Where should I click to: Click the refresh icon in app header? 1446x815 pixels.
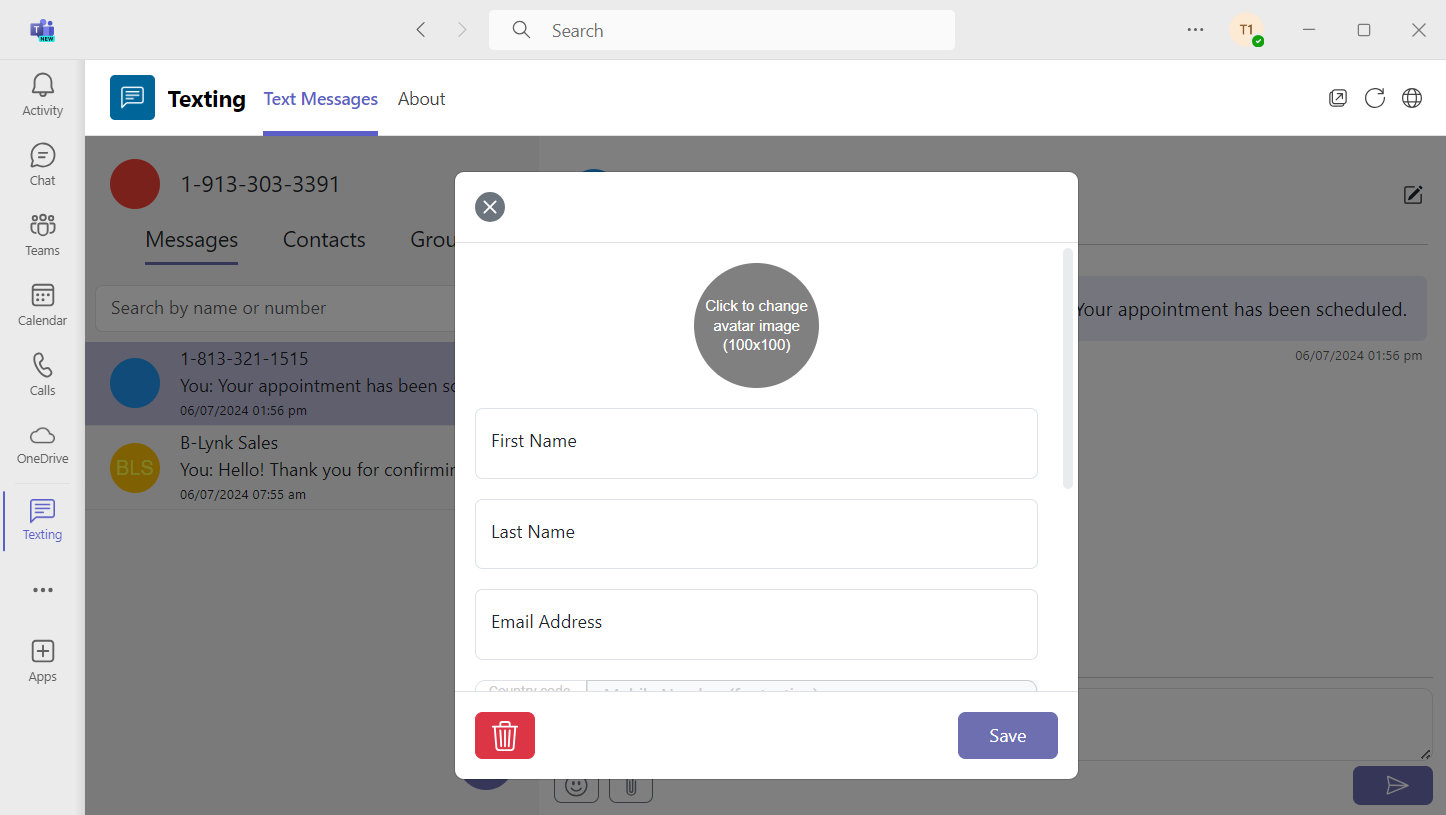(1375, 98)
